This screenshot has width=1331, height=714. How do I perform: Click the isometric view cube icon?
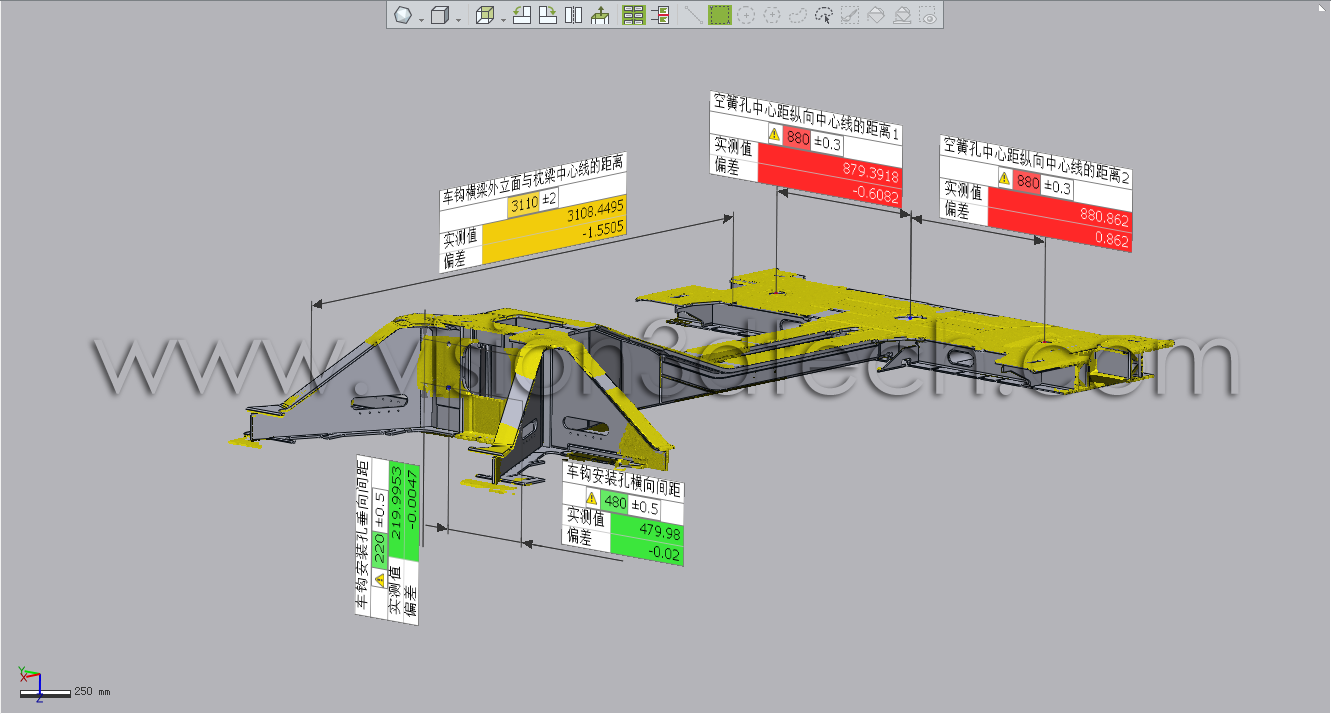(x=485, y=16)
